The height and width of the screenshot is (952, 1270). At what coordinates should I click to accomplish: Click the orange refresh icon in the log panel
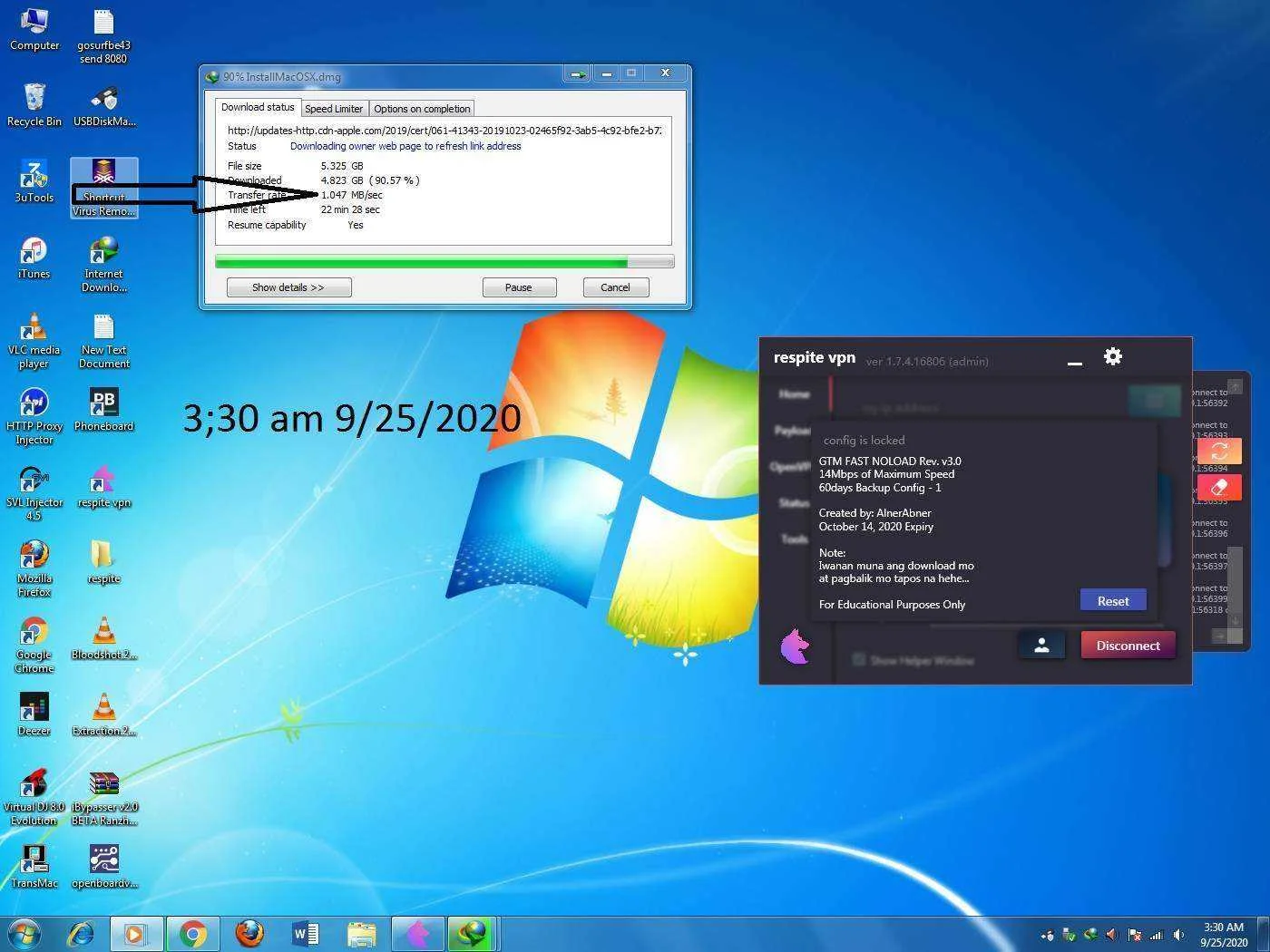click(1219, 451)
